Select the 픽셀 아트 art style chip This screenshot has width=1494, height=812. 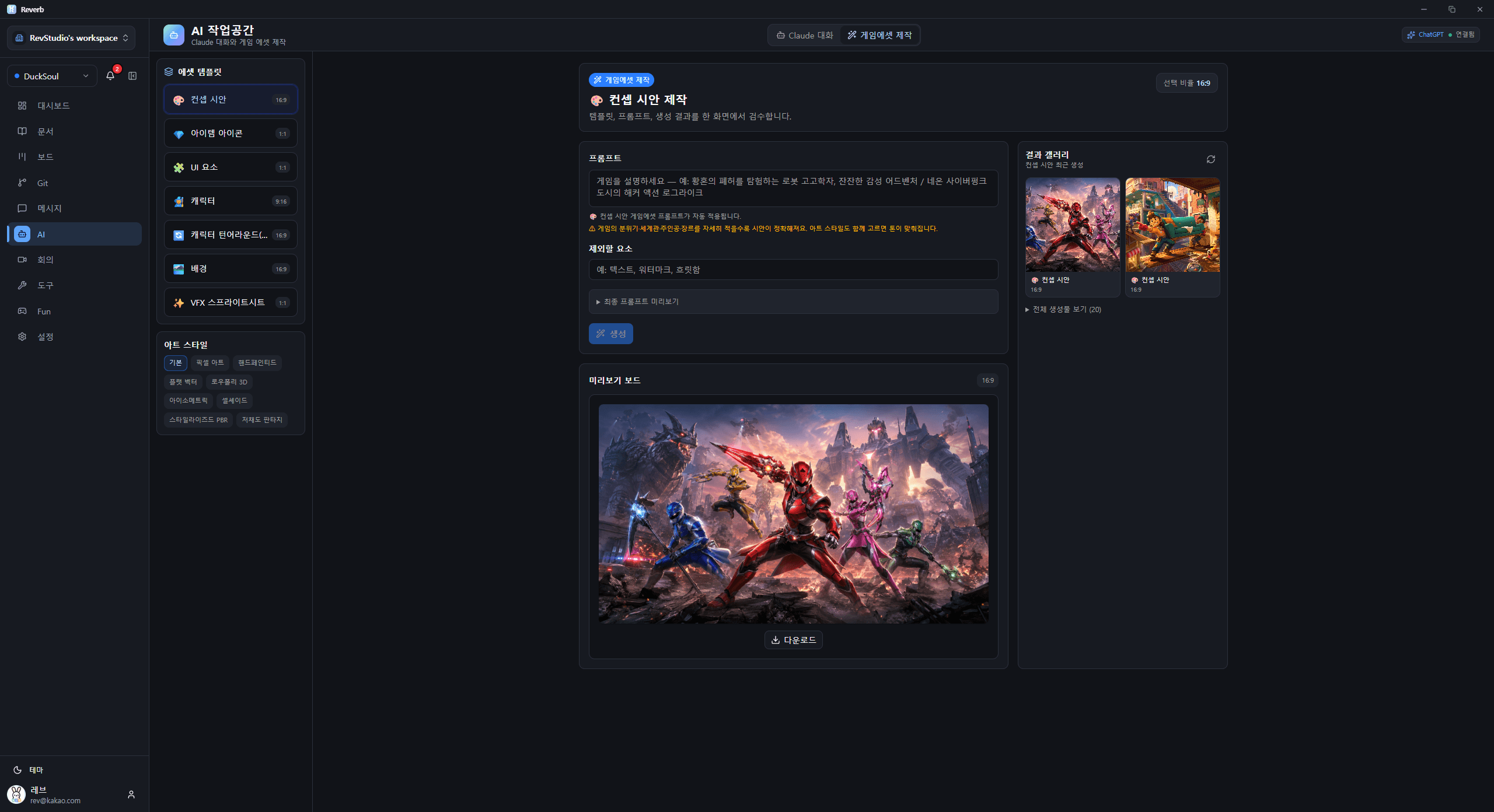tap(210, 363)
